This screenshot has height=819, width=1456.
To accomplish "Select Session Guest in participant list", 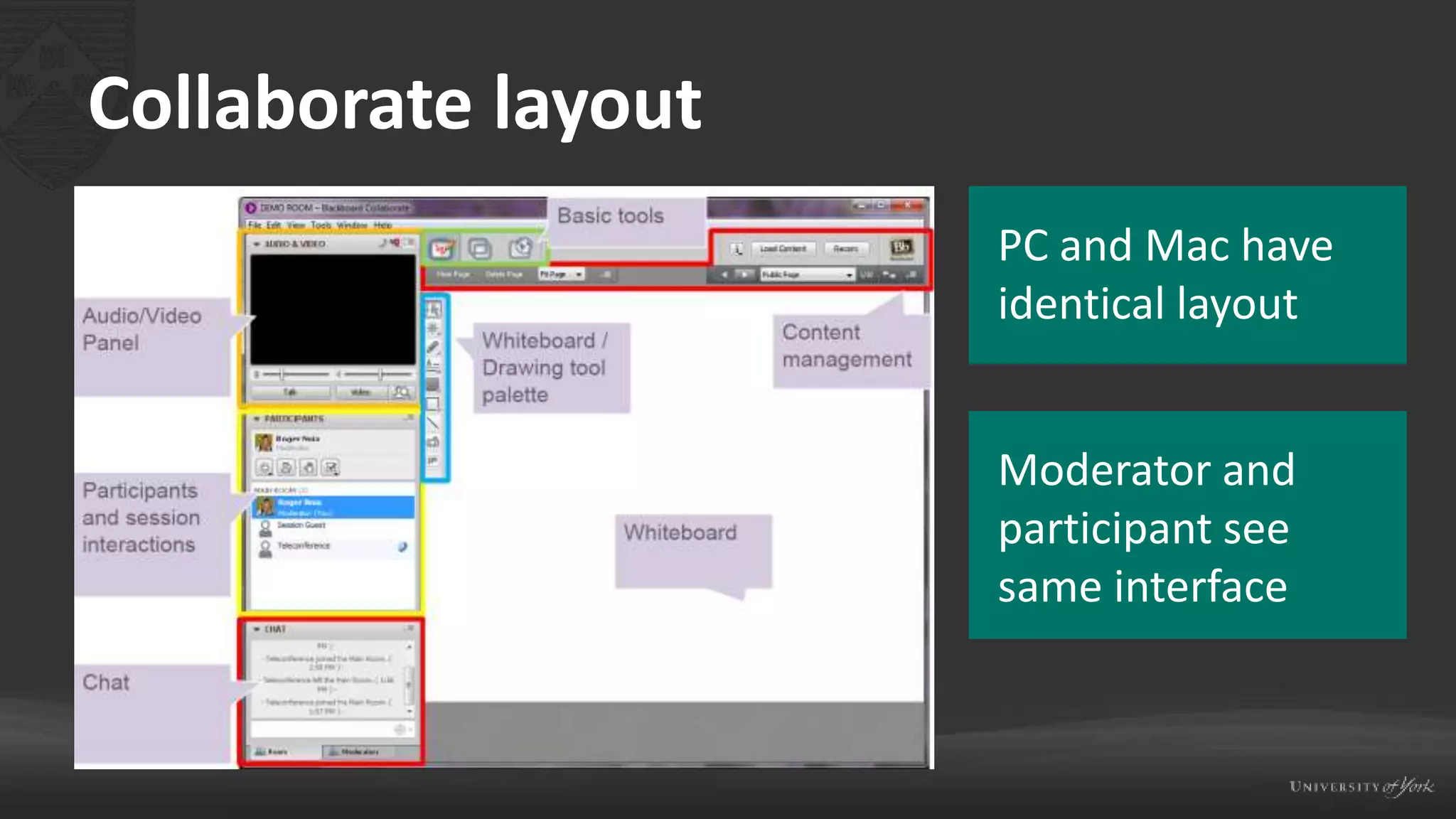I will pyautogui.click(x=333, y=527).
